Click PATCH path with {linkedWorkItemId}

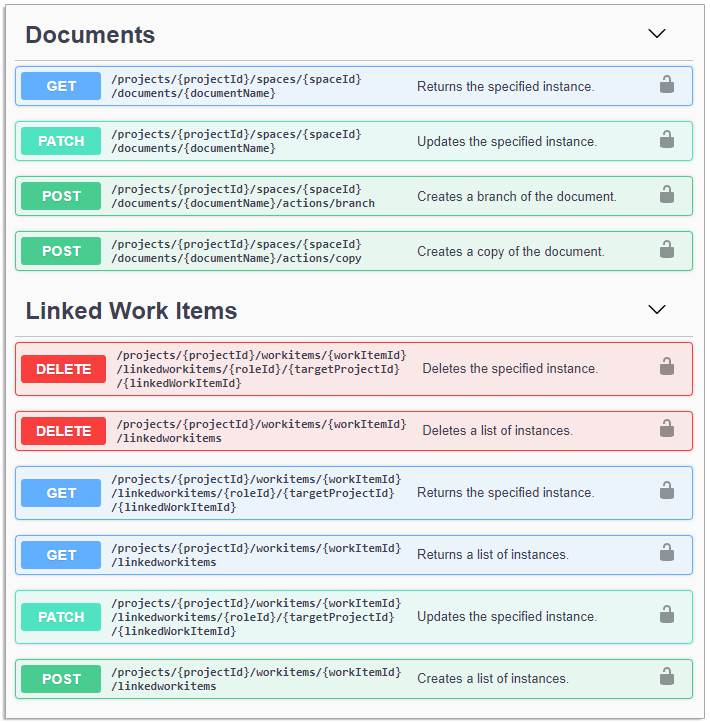click(x=256, y=617)
